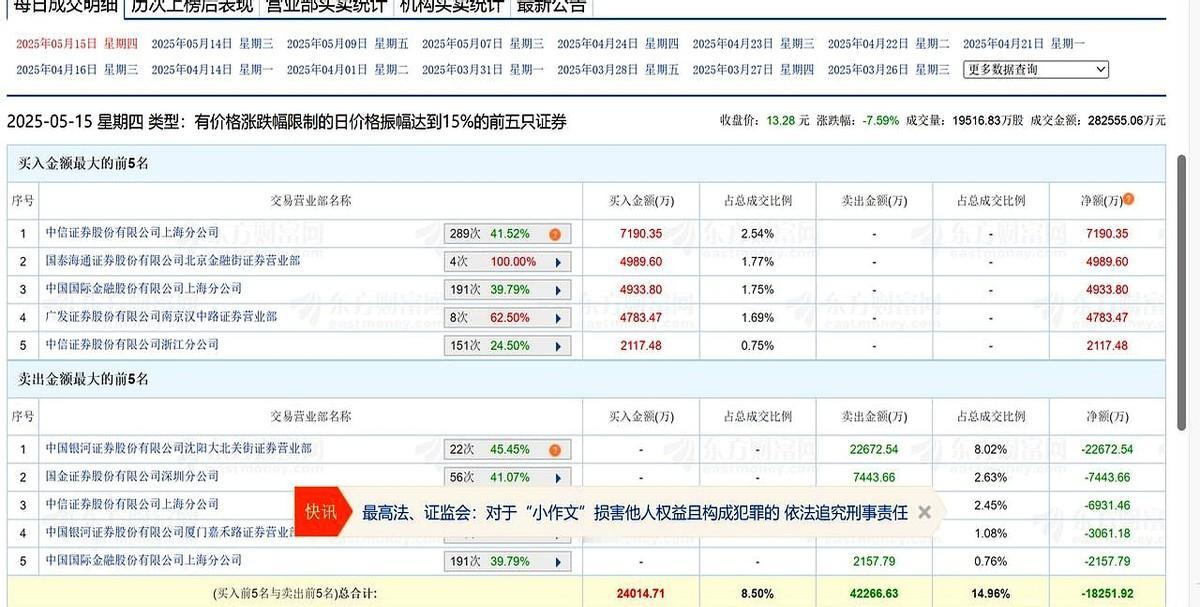Select date 2025年04月21日 星期一
1200x607 pixels.
pyautogui.click(x=1024, y=44)
